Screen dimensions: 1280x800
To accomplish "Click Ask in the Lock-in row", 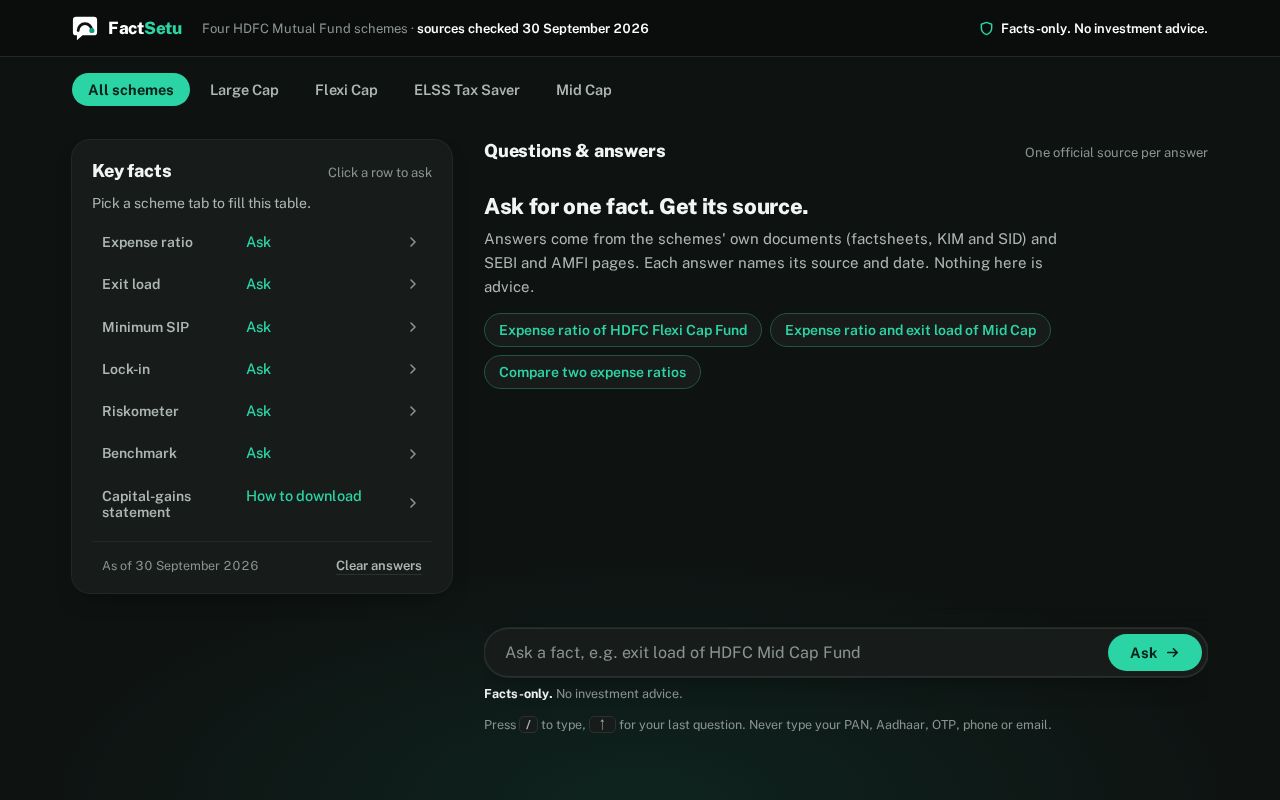I will 258,369.
